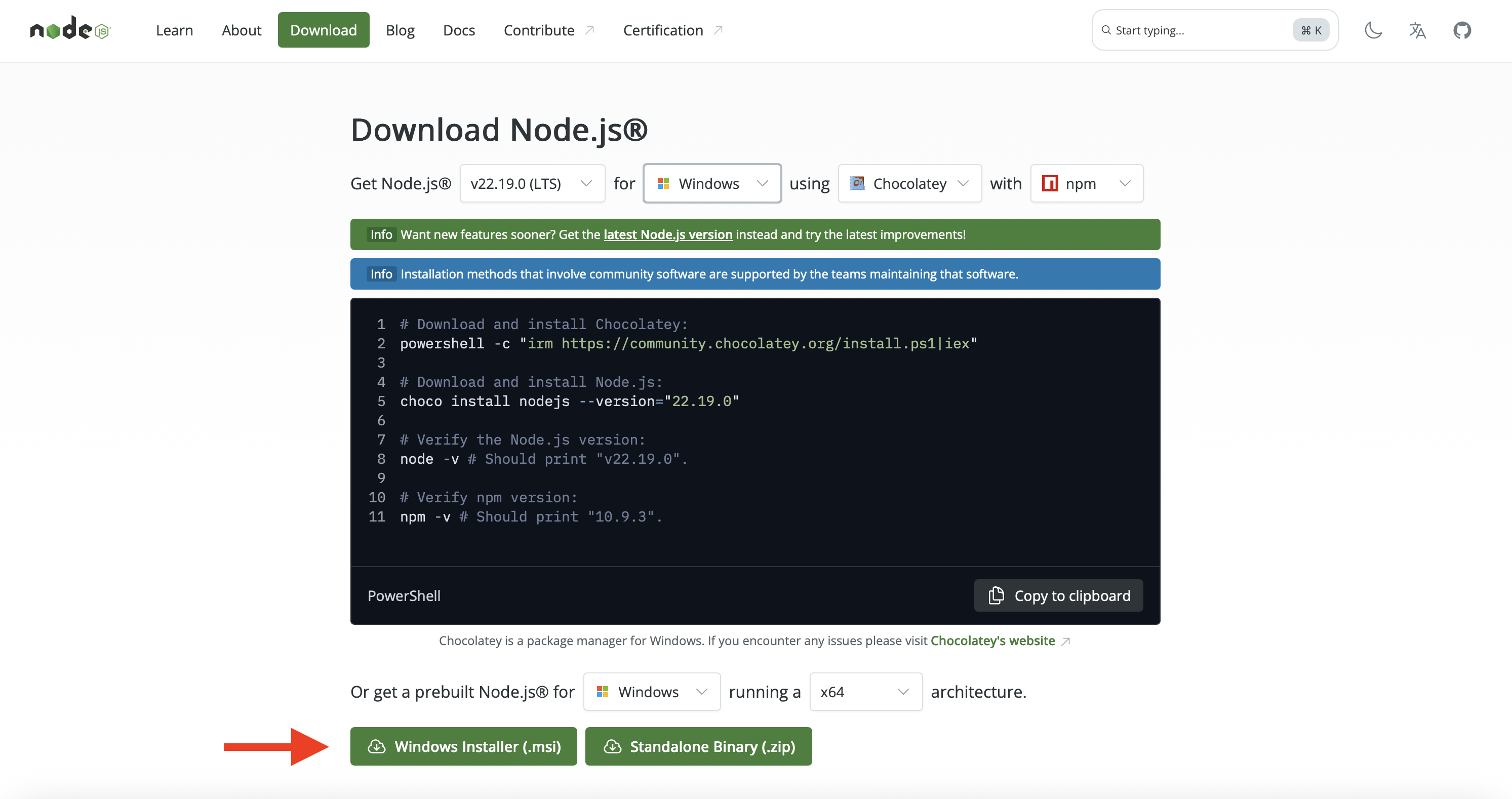Click the Node.js logo

70,29
